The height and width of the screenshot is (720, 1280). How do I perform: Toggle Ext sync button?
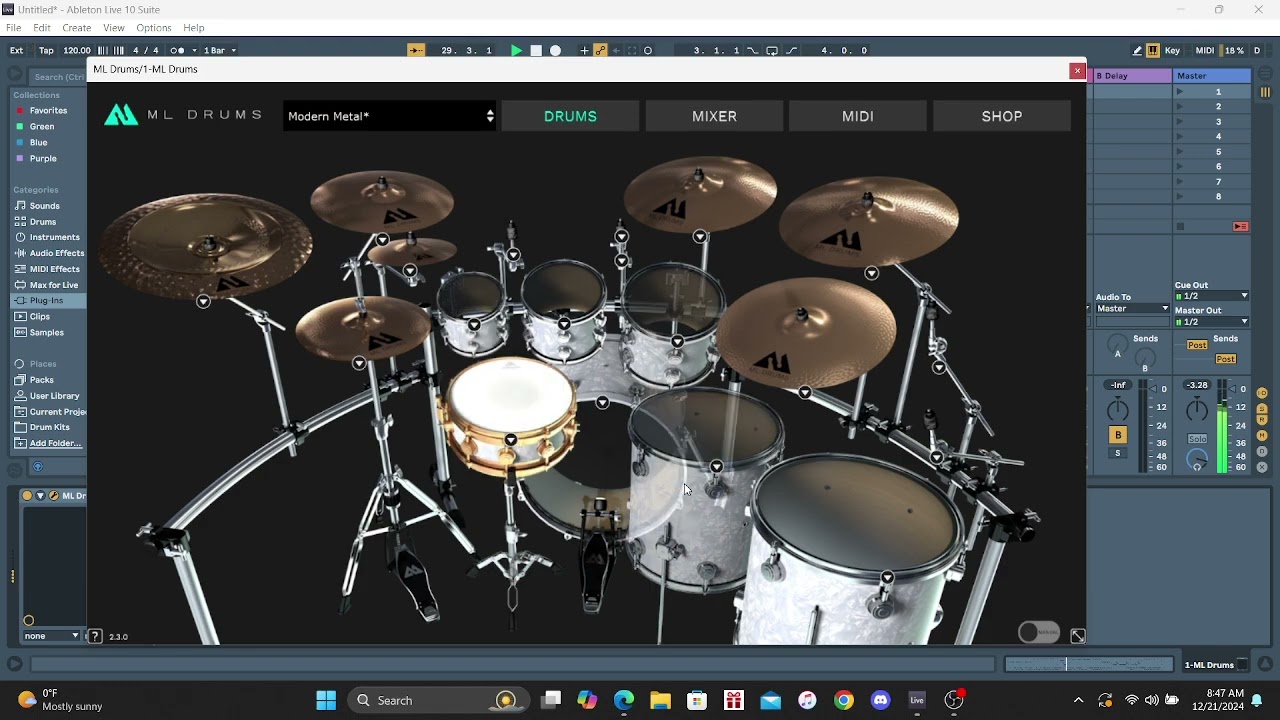pyautogui.click(x=17, y=50)
